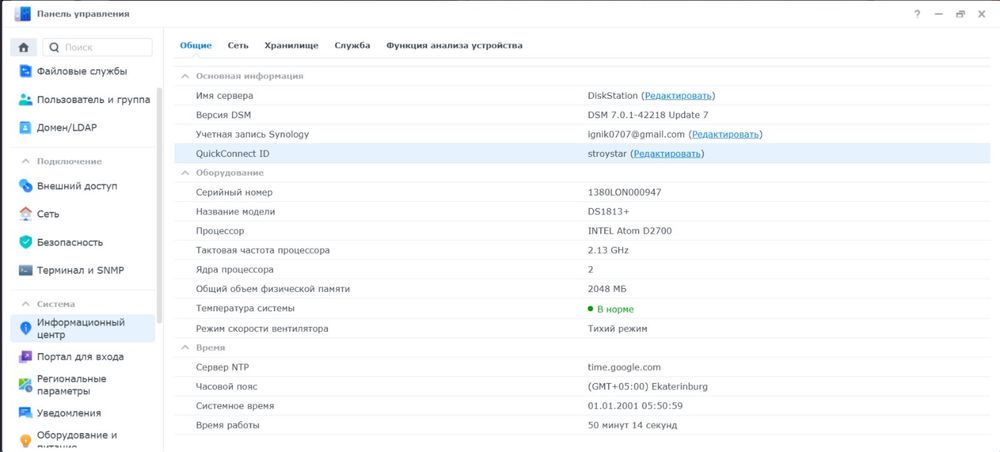
Task: Select Информационный центр icon
Action: (26, 328)
